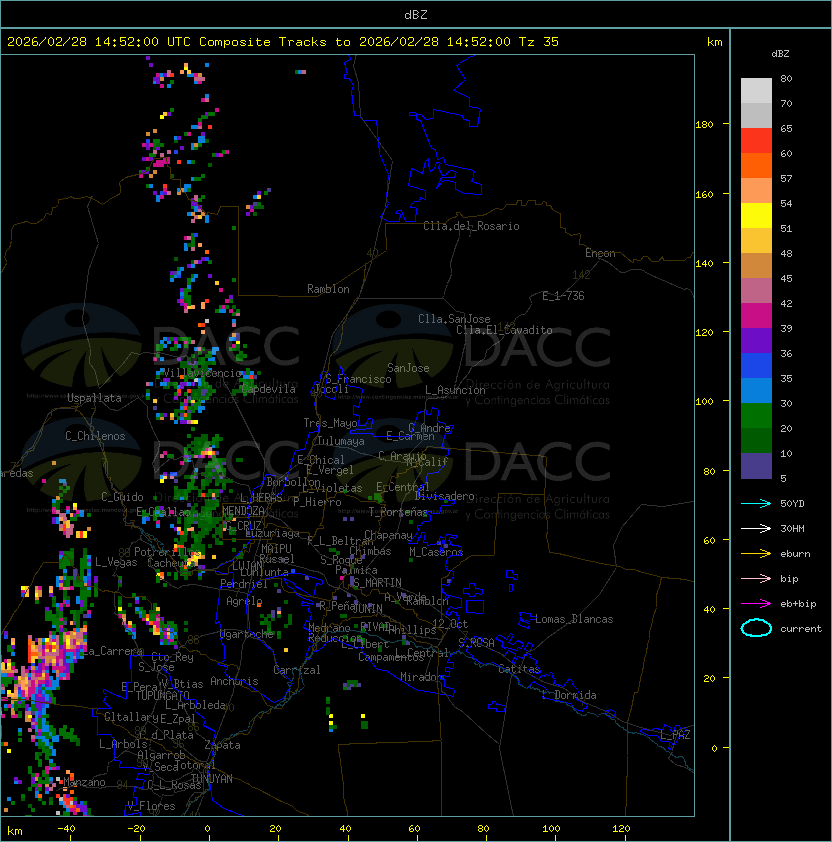This screenshot has width=832, height=842.
Task: Click the 'V_Flores' label
Action: click(x=151, y=806)
